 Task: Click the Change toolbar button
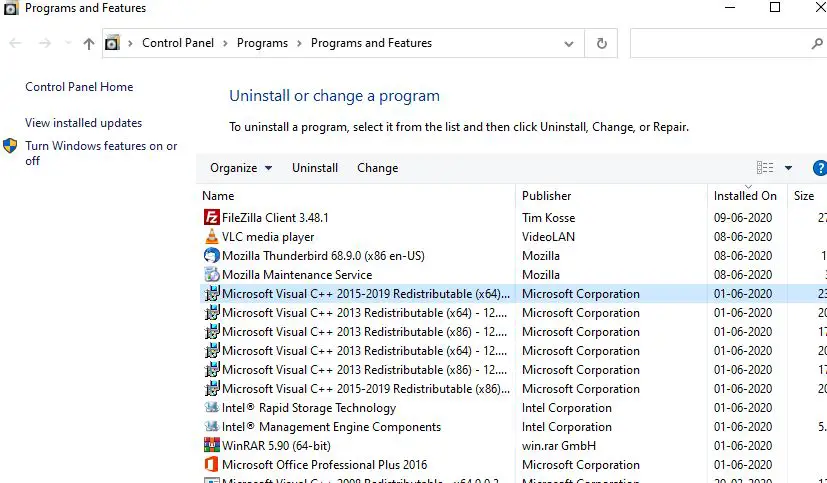pyautogui.click(x=378, y=168)
